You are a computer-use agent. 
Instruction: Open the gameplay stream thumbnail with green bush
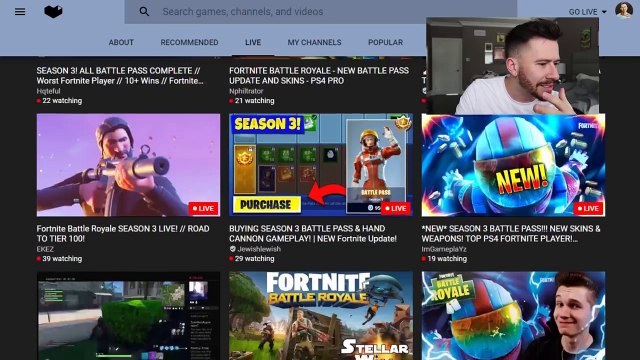coord(128,316)
